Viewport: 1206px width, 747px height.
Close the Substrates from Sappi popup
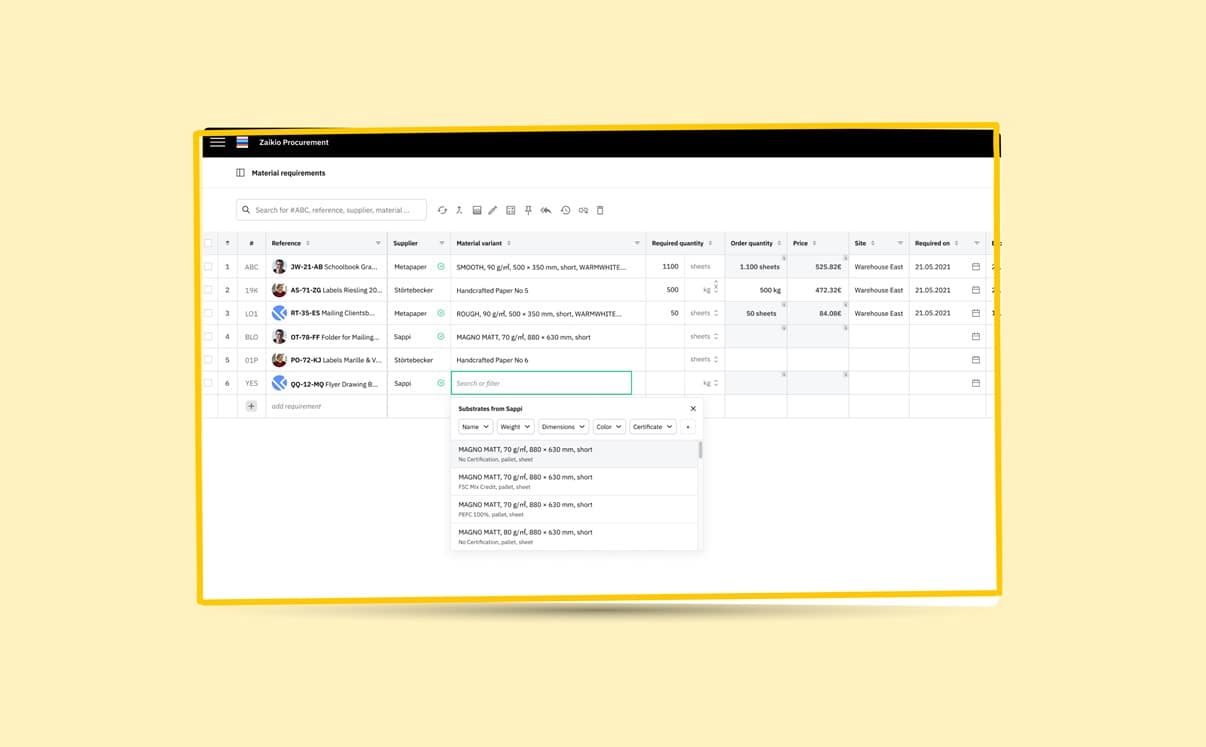tap(693, 409)
